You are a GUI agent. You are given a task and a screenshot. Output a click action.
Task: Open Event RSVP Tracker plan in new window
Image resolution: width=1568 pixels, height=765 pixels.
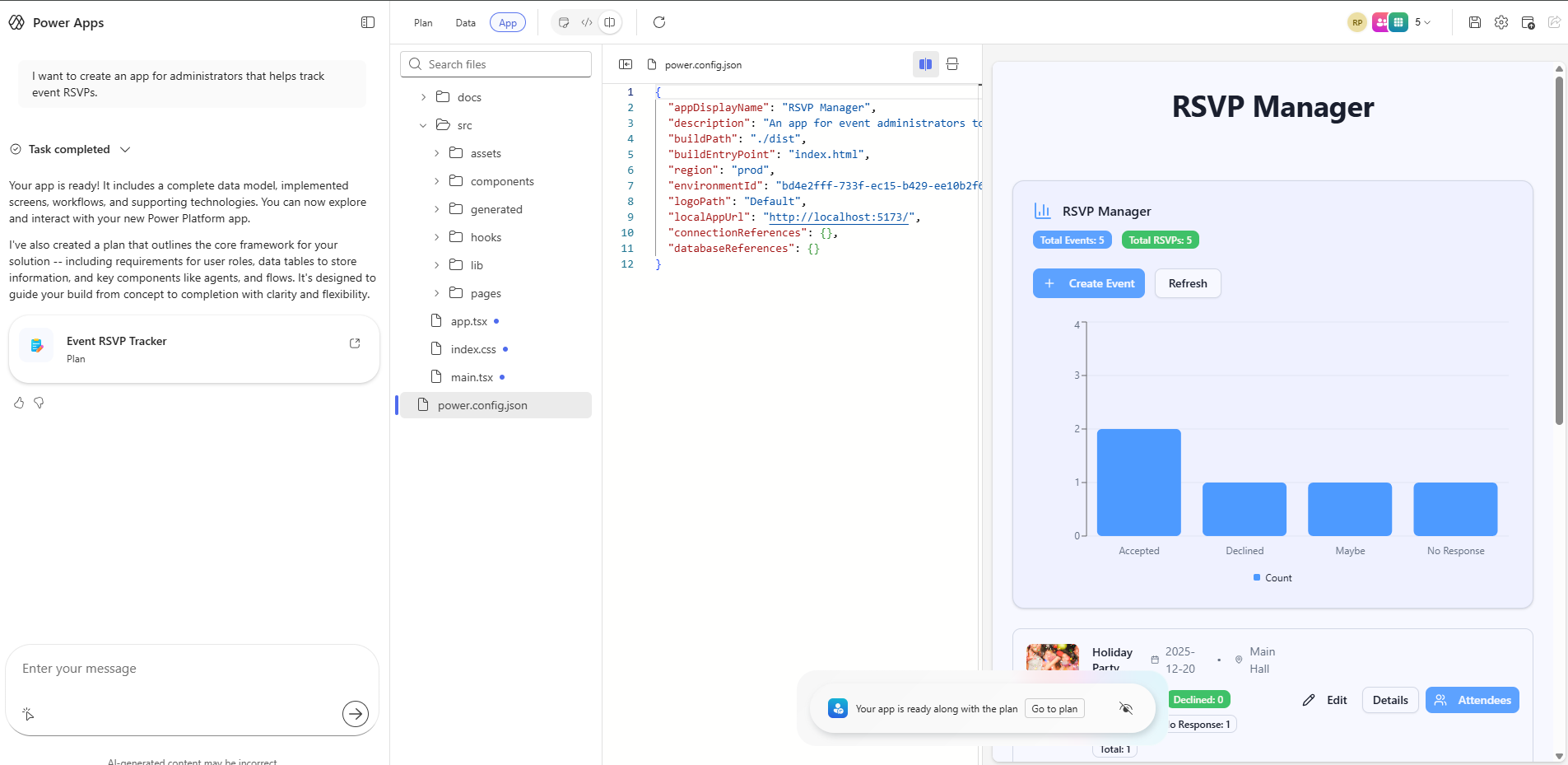(x=355, y=343)
